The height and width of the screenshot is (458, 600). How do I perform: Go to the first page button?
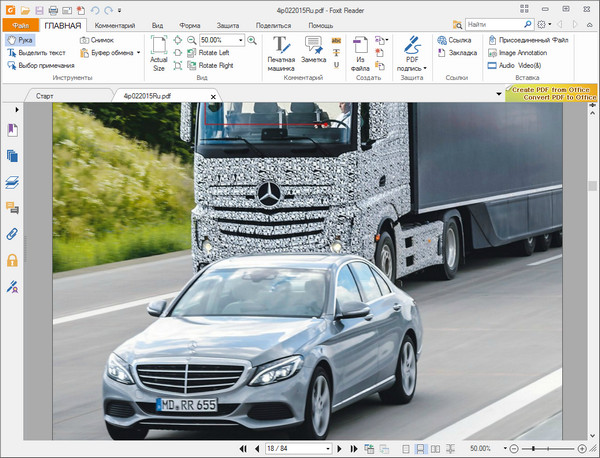click(x=243, y=448)
